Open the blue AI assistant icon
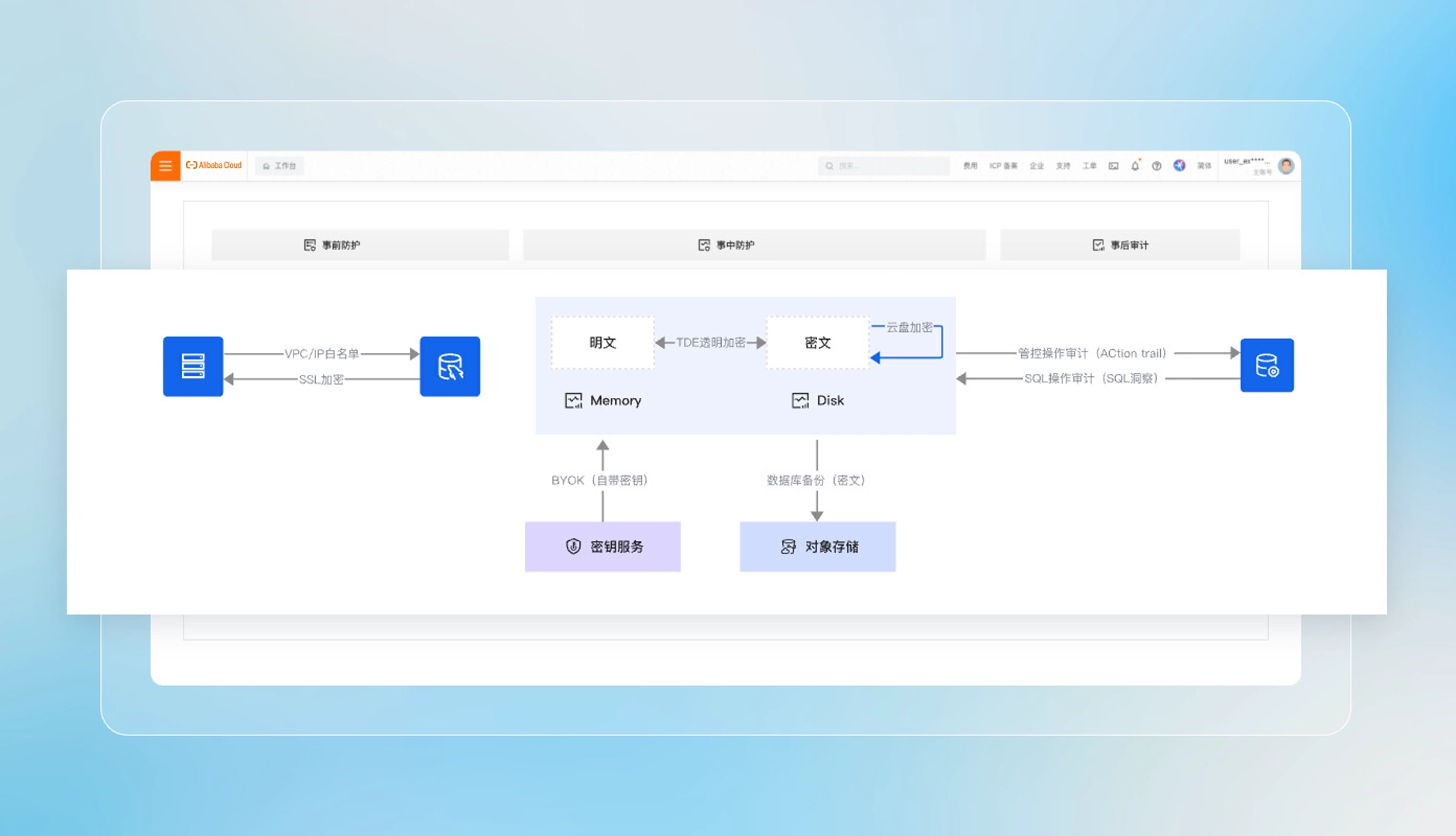Viewport: 1456px width, 836px height. (x=1180, y=166)
